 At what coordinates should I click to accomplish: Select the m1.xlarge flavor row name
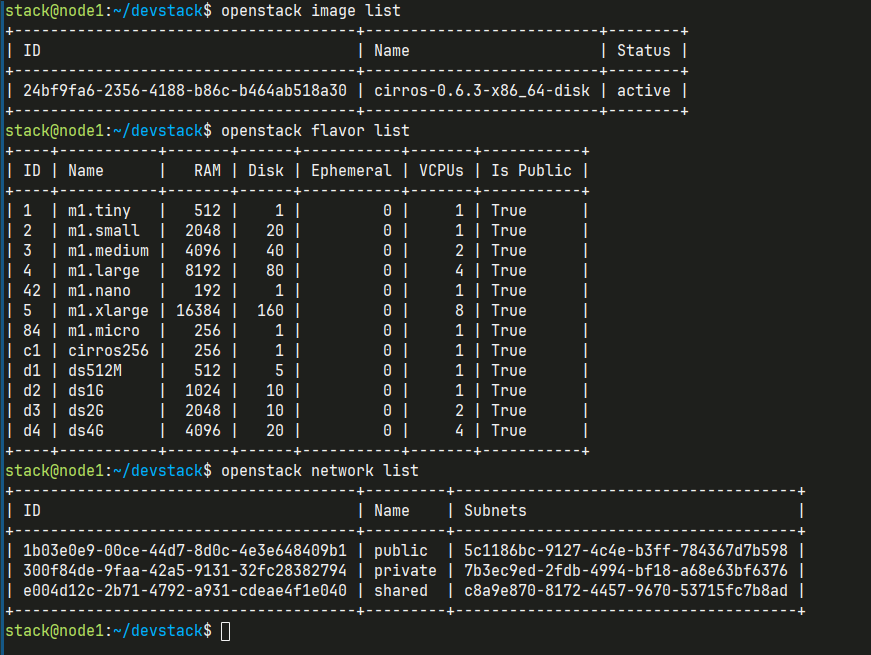click(108, 311)
